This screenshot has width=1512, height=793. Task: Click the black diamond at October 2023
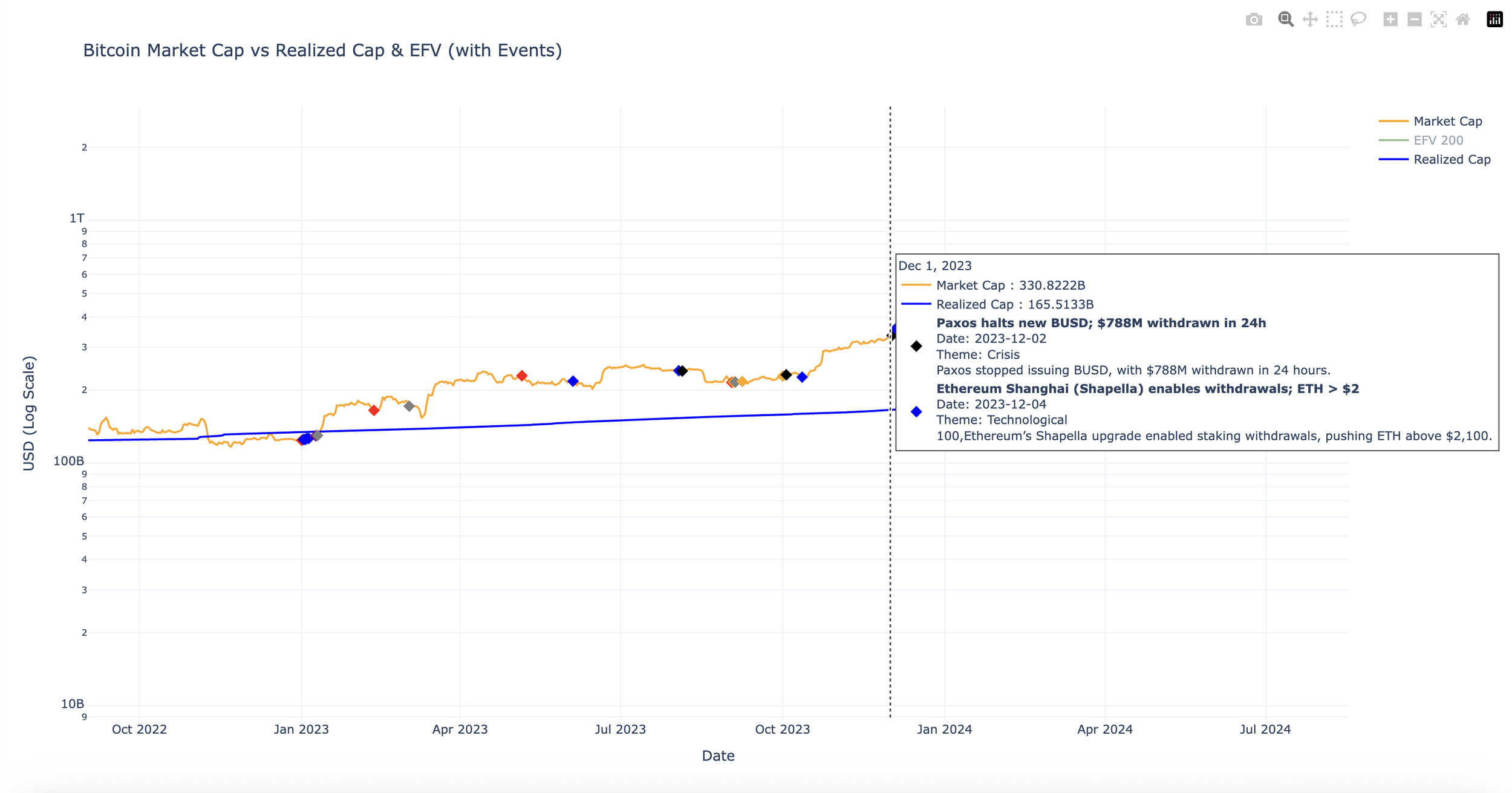[786, 375]
